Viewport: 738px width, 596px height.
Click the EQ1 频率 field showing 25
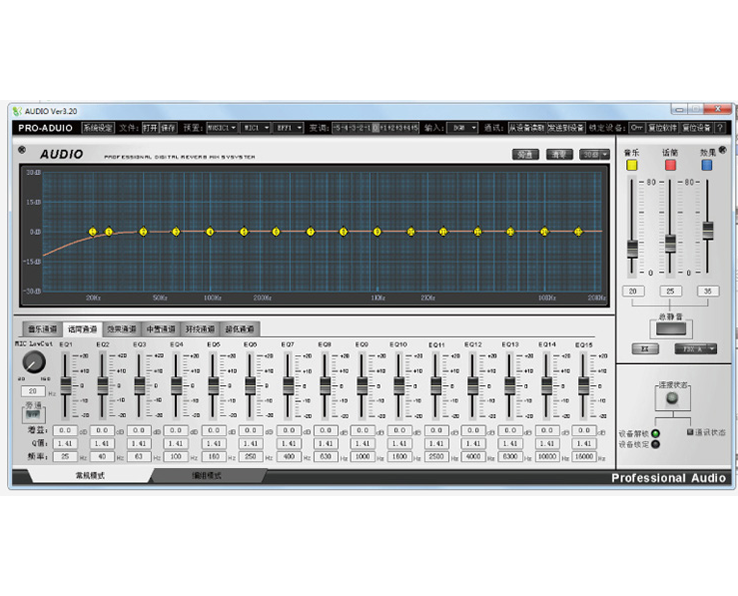point(65,456)
